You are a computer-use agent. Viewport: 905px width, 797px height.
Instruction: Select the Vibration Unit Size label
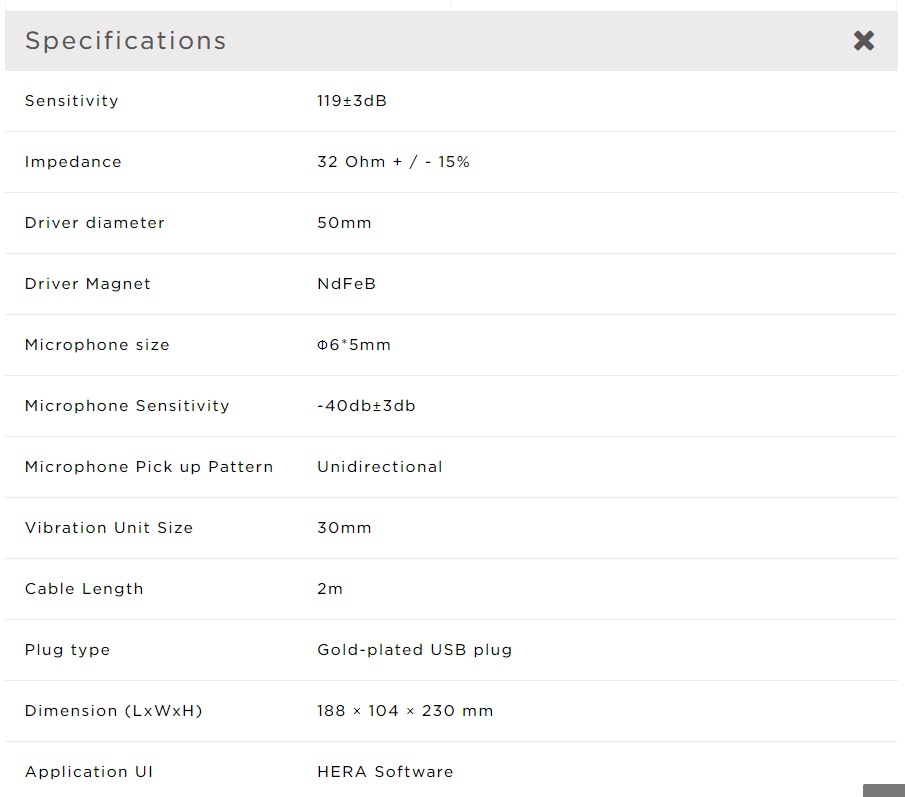pyautogui.click(x=109, y=528)
